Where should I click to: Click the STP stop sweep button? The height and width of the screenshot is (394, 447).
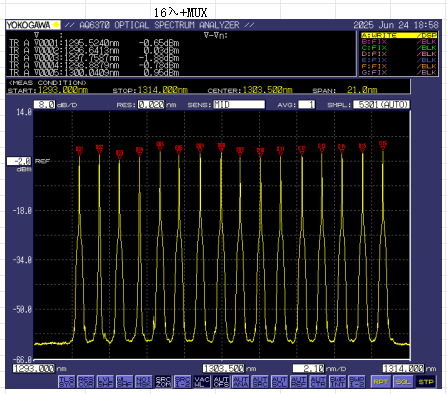click(426, 382)
